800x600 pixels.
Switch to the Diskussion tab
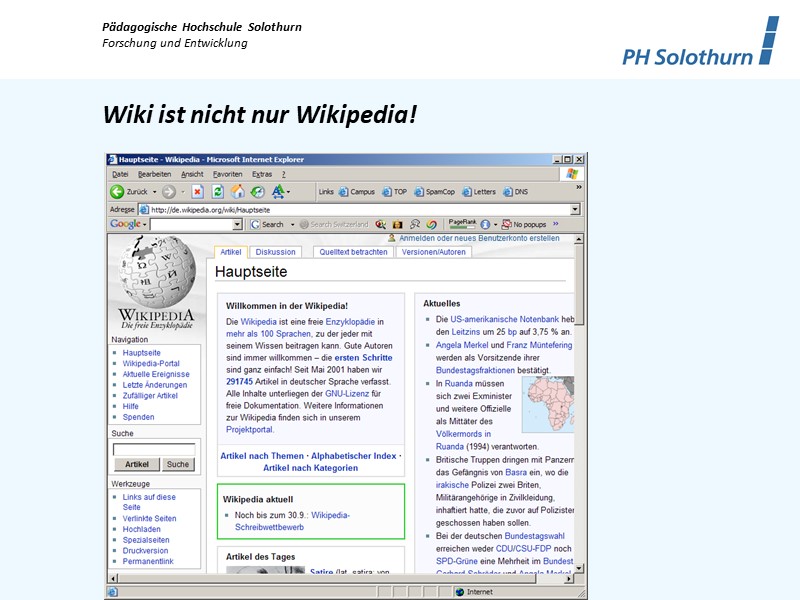click(x=276, y=251)
